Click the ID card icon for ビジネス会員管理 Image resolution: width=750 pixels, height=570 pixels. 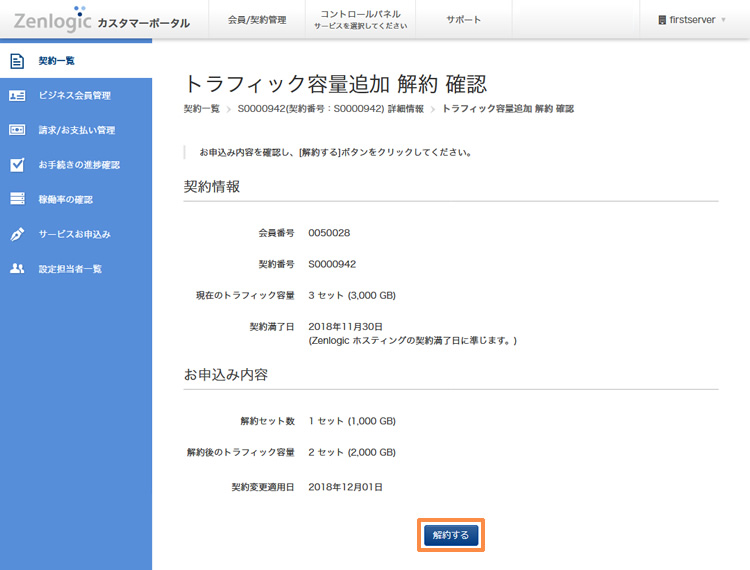click(x=17, y=96)
